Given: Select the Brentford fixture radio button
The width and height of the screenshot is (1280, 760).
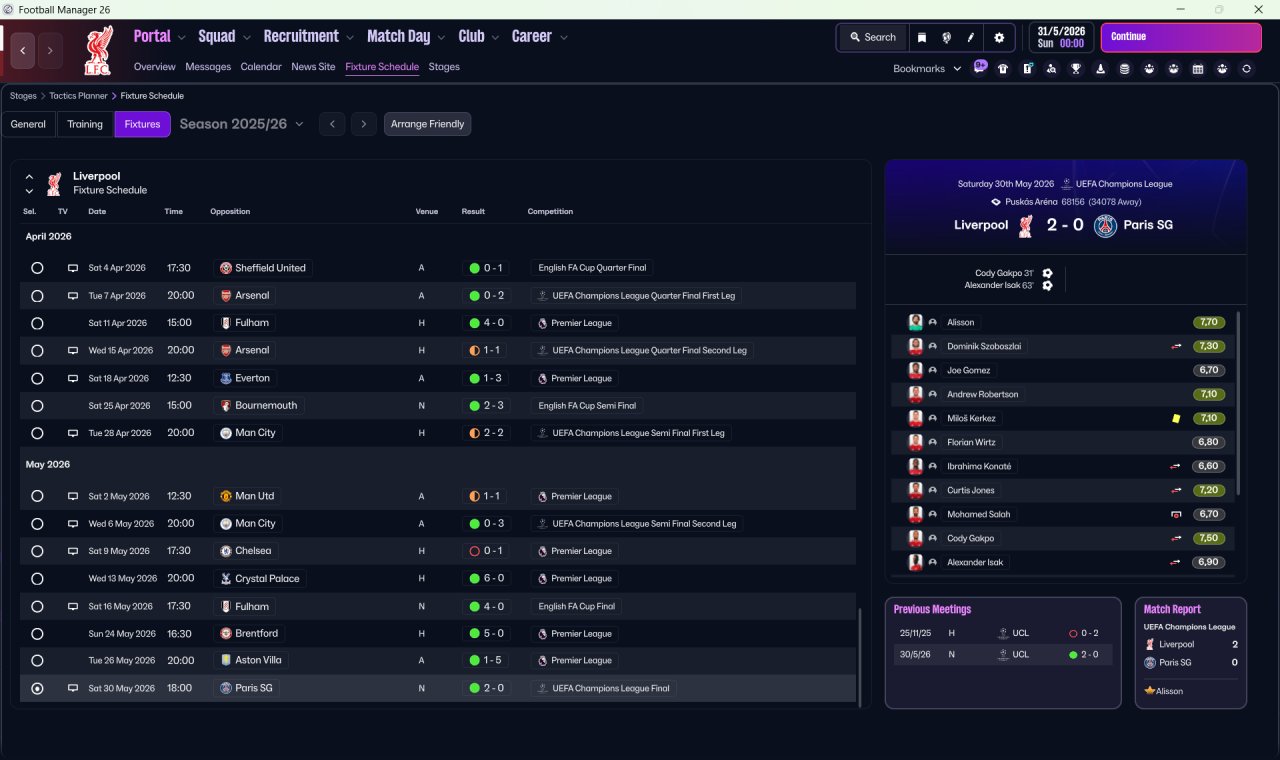Looking at the screenshot, I should click(x=37, y=633).
